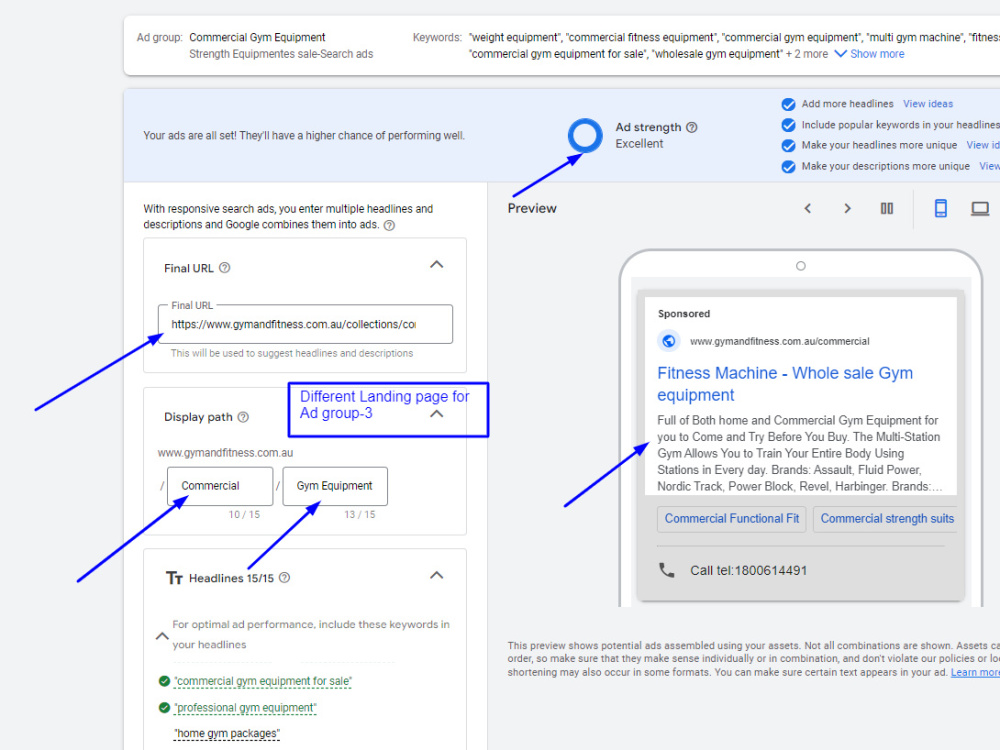
Task: Collapse the Final URL section
Action: pyautogui.click(x=436, y=265)
